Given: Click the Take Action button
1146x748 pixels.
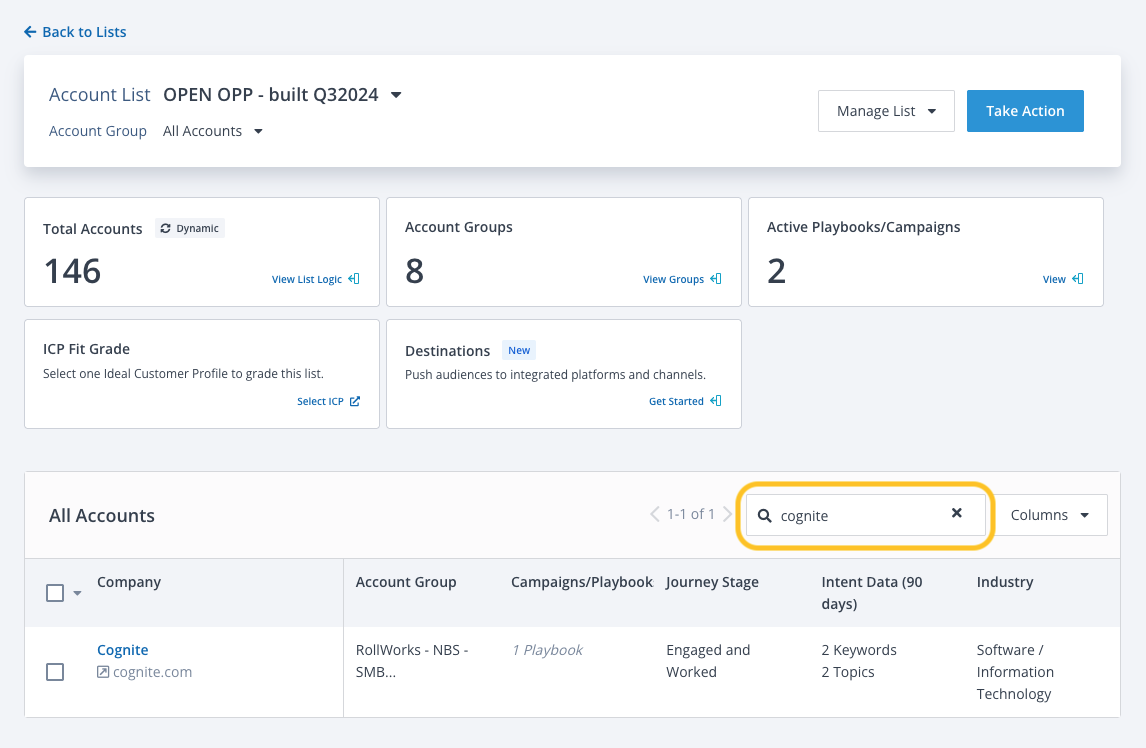Looking at the screenshot, I should 1025,111.
